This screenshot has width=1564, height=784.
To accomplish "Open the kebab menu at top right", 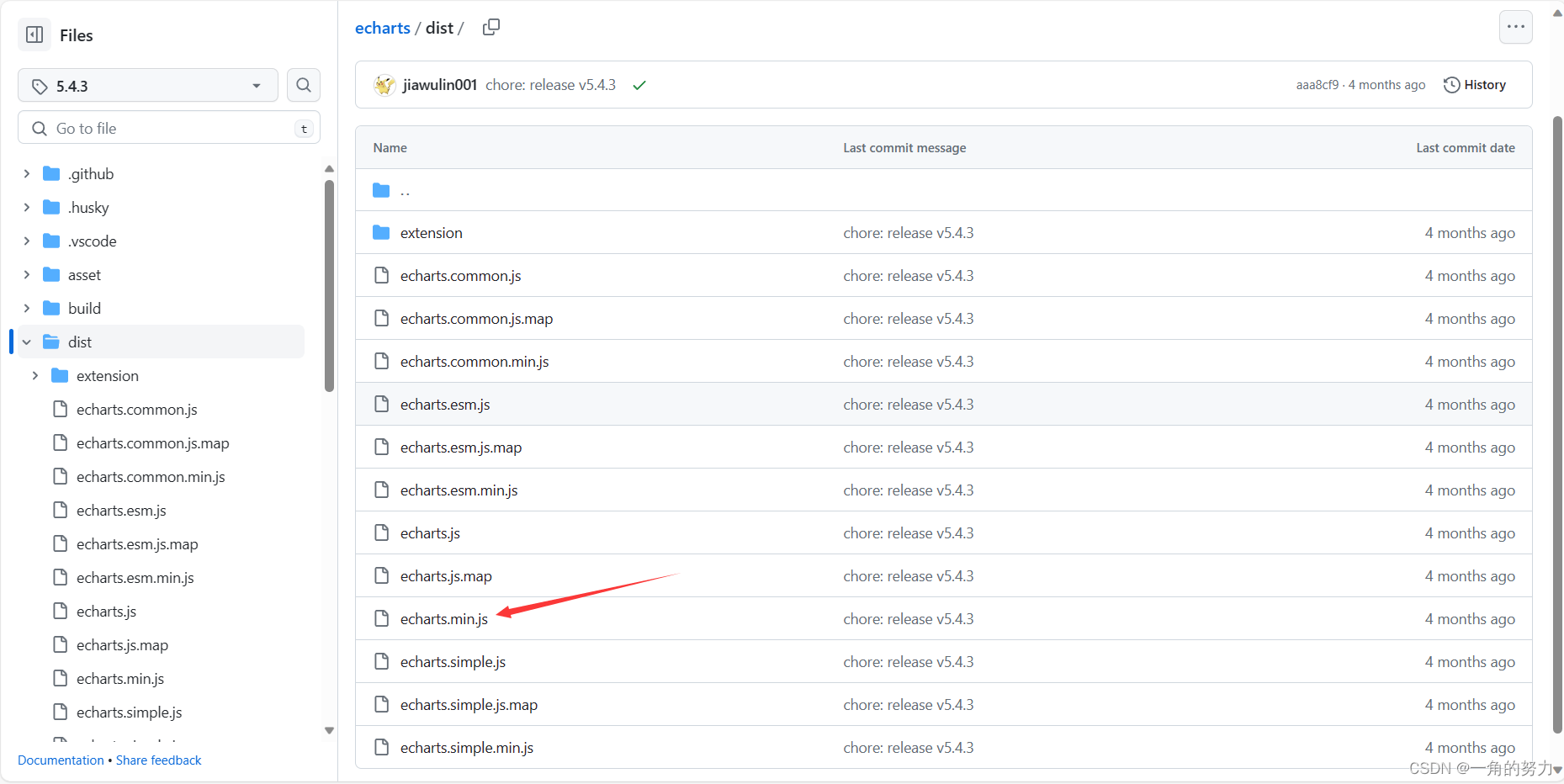I will point(1515,26).
